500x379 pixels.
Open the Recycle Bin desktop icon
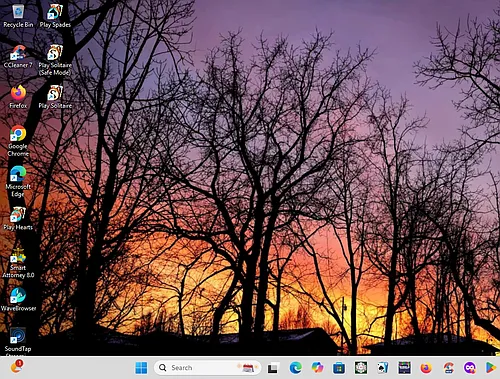18,16
